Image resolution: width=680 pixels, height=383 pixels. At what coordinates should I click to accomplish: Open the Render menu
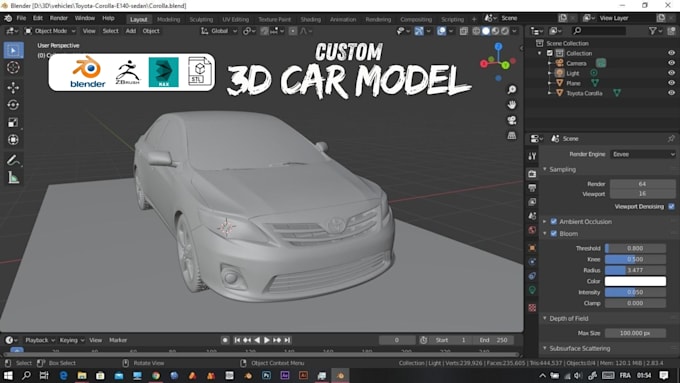tap(59, 19)
